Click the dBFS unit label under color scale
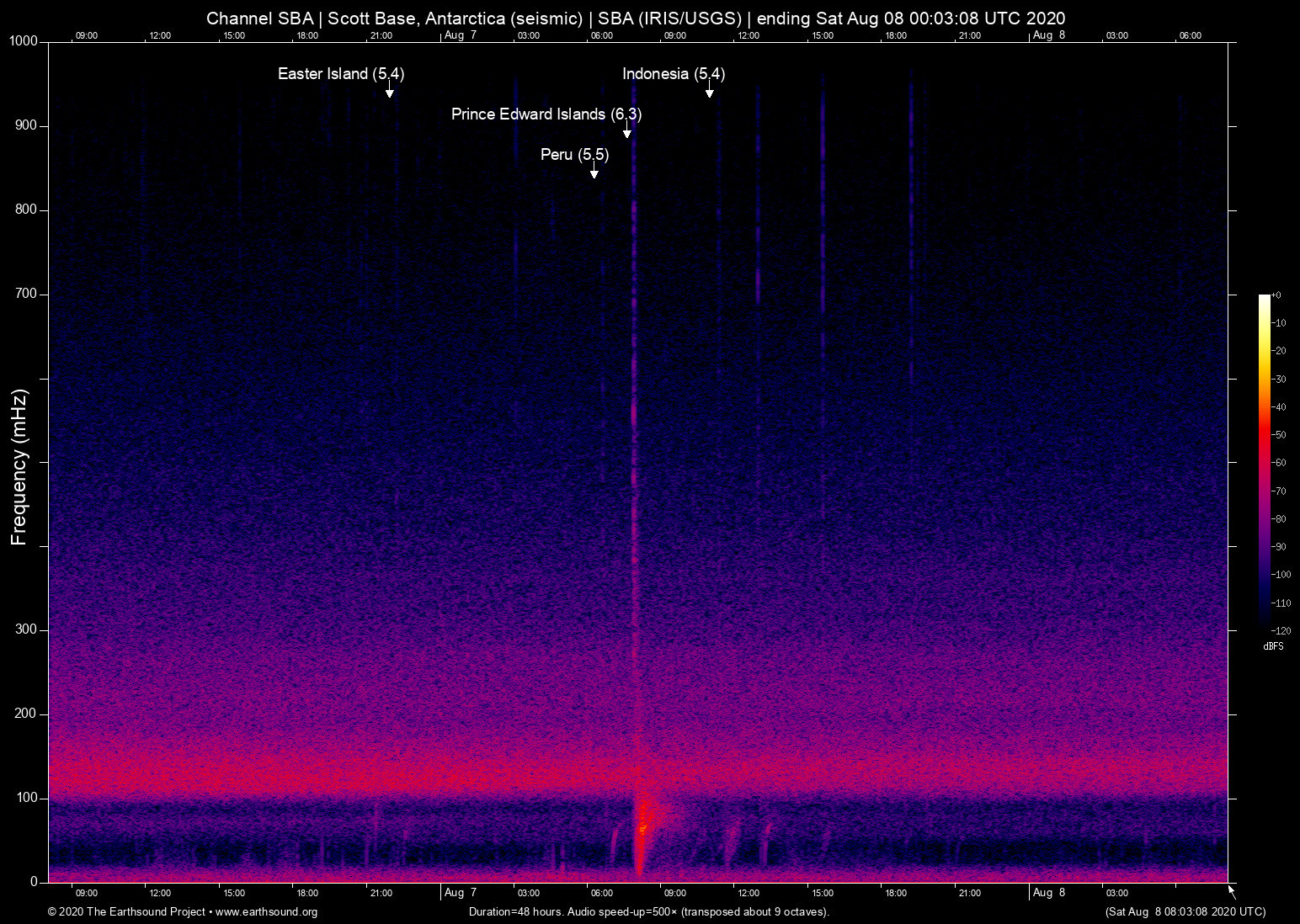 [1273, 646]
